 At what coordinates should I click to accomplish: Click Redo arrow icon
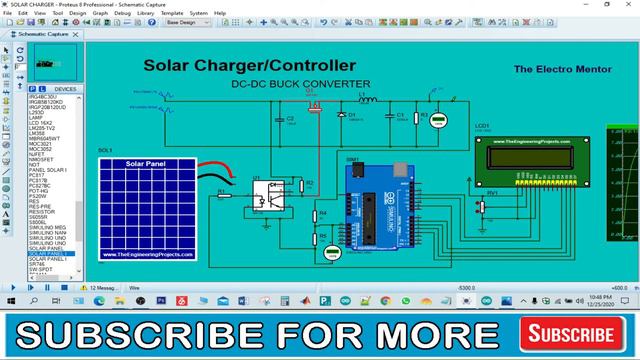(334, 22)
